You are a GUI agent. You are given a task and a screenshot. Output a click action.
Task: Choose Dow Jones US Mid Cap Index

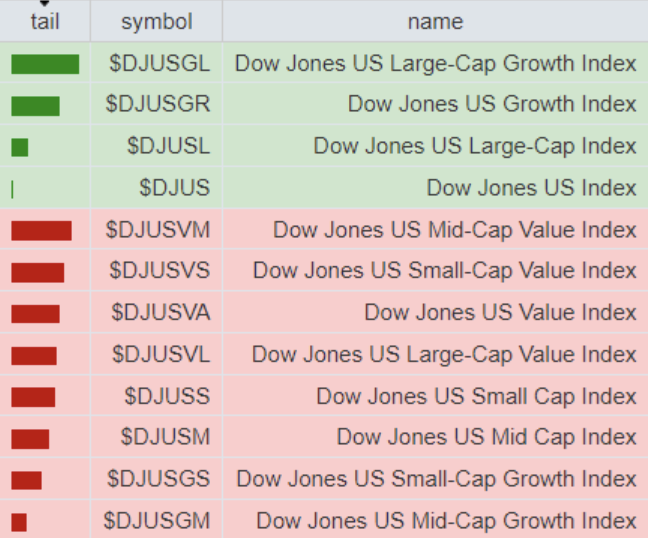(486, 438)
